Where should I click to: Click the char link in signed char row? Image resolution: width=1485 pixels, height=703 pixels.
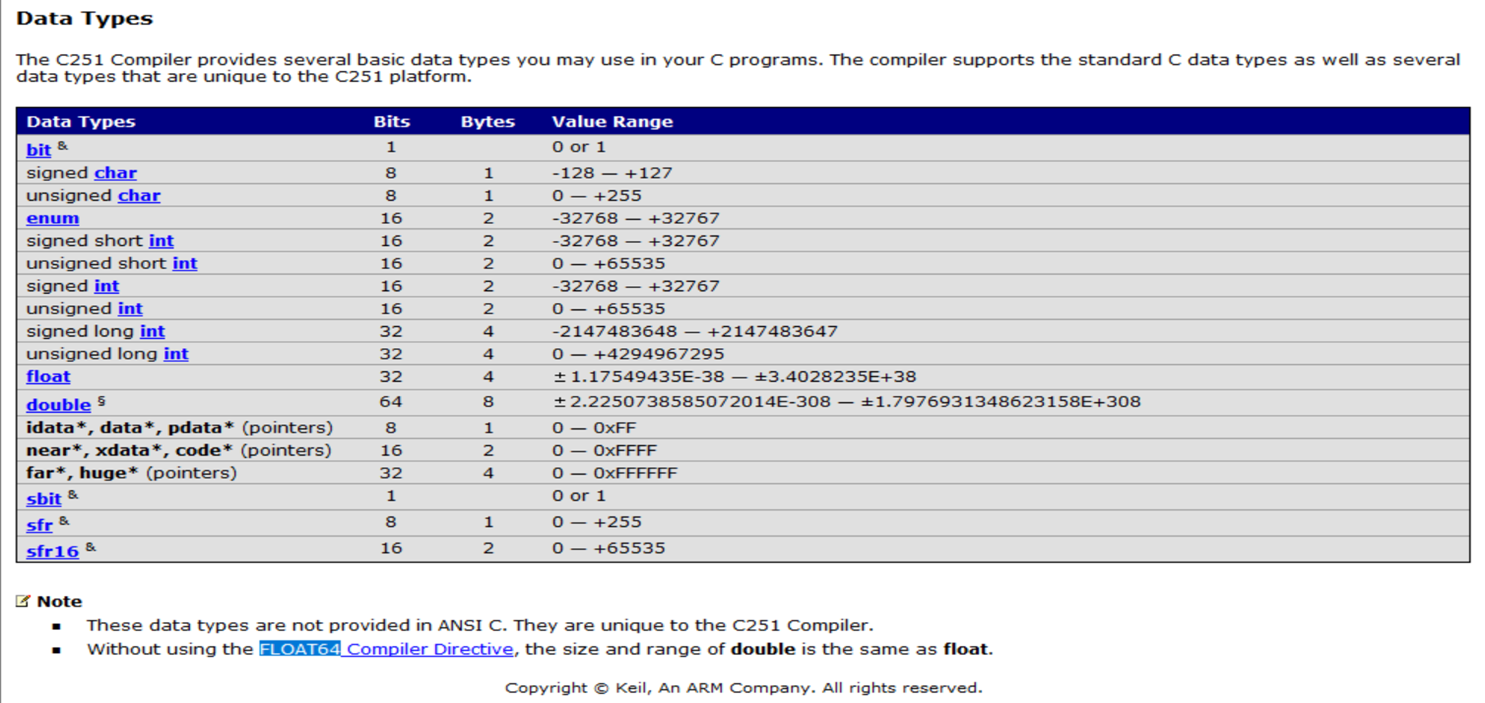[115, 173]
